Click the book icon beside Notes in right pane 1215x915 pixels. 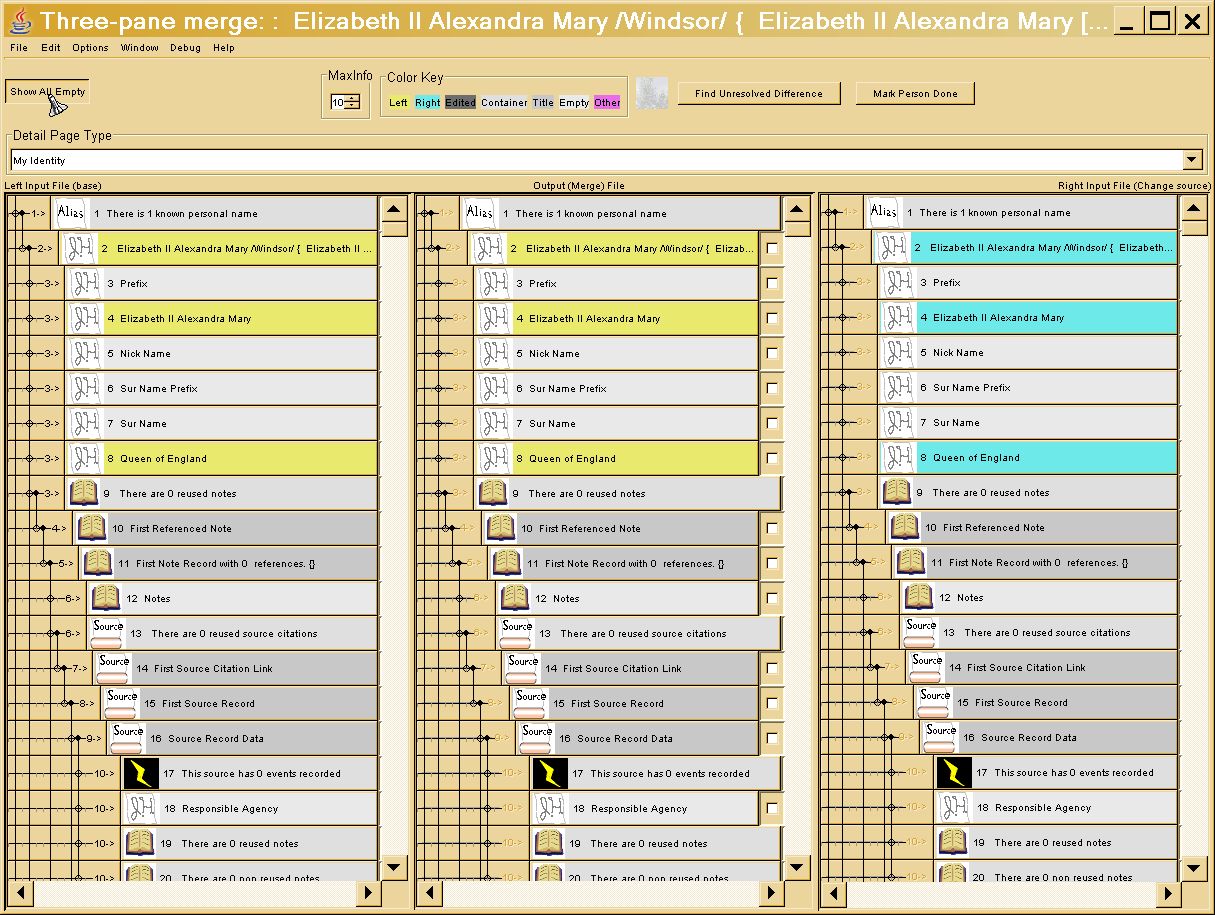coord(918,597)
